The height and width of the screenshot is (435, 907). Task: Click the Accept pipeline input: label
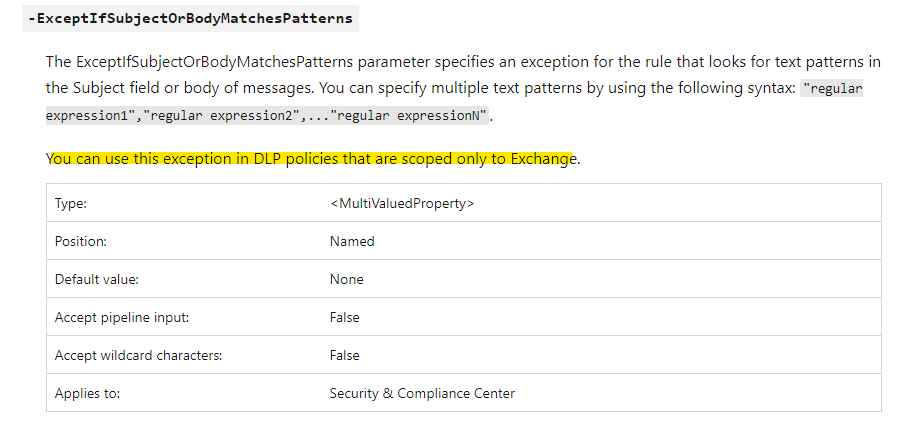pos(121,318)
